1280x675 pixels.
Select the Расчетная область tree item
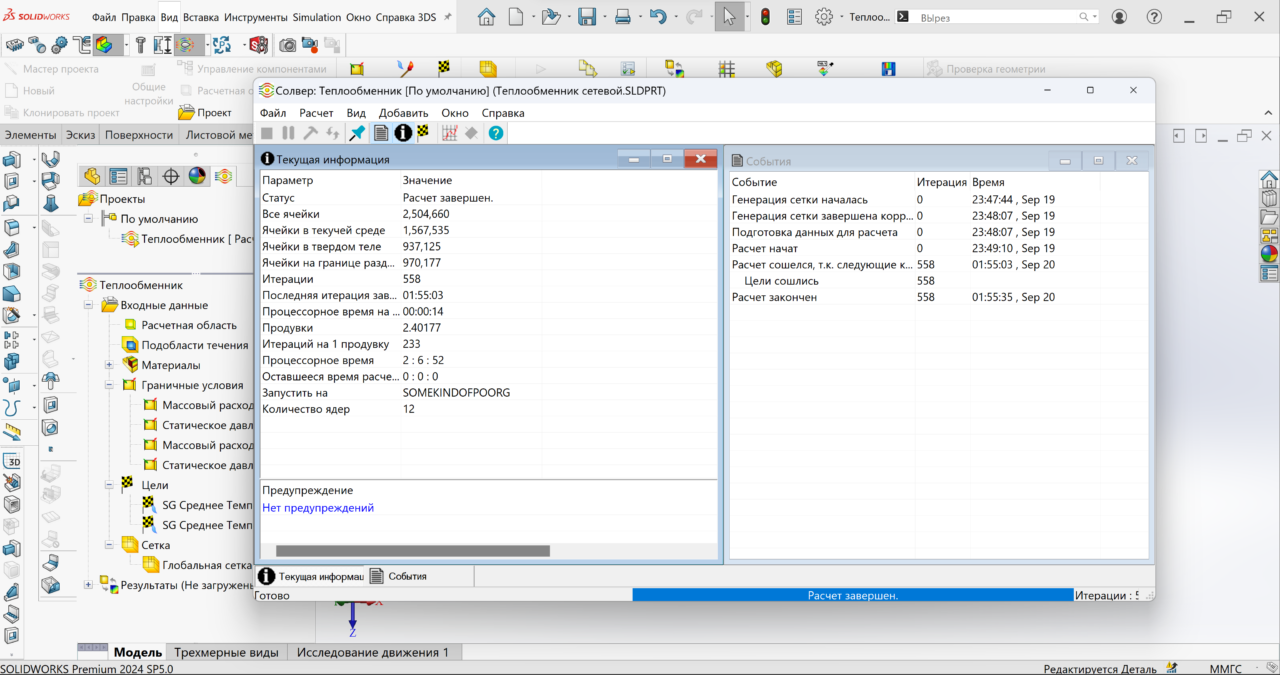189,325
